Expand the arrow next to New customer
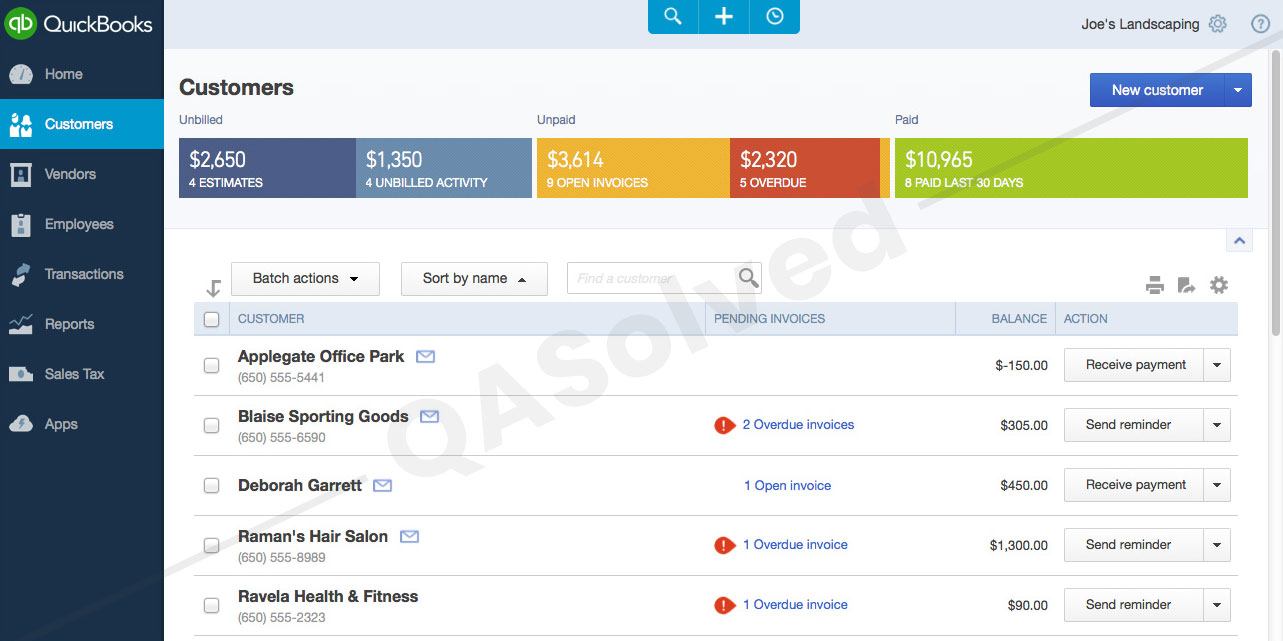Image resolution: width=1283 pixels, height=641 pixels. point(1238,90)
